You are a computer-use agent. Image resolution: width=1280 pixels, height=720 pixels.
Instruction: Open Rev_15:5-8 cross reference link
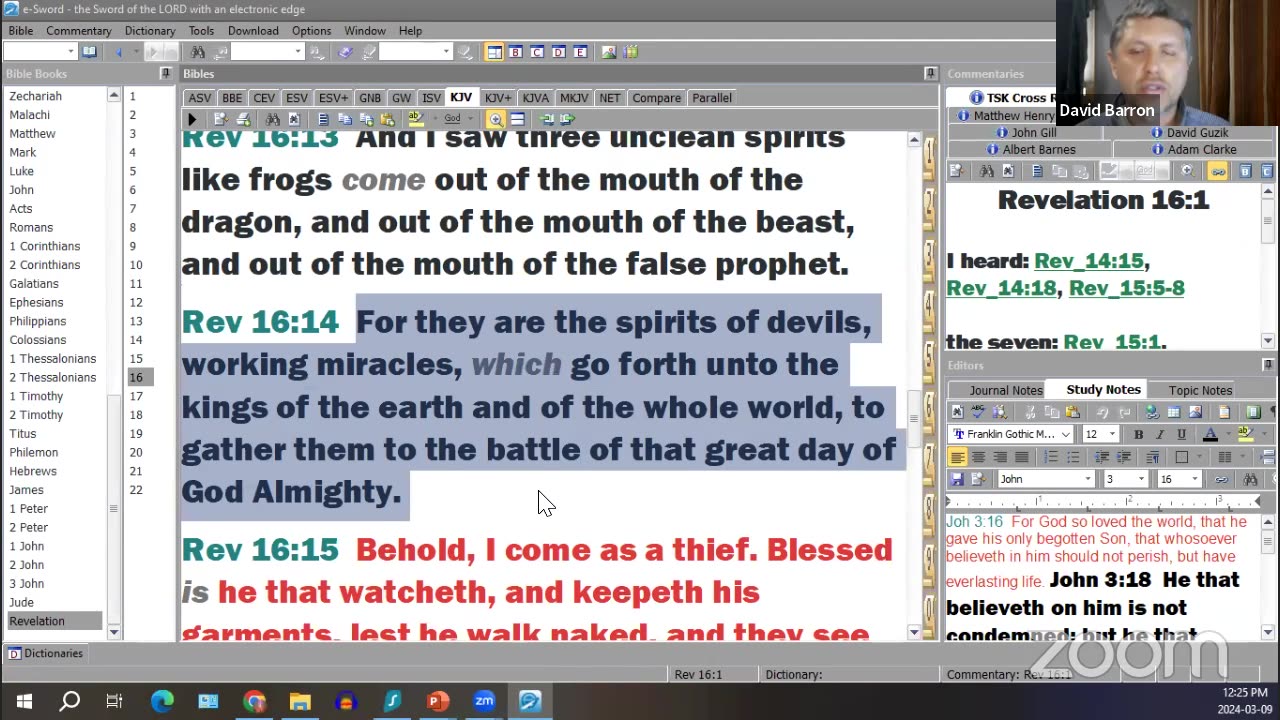coord(1126,288)
